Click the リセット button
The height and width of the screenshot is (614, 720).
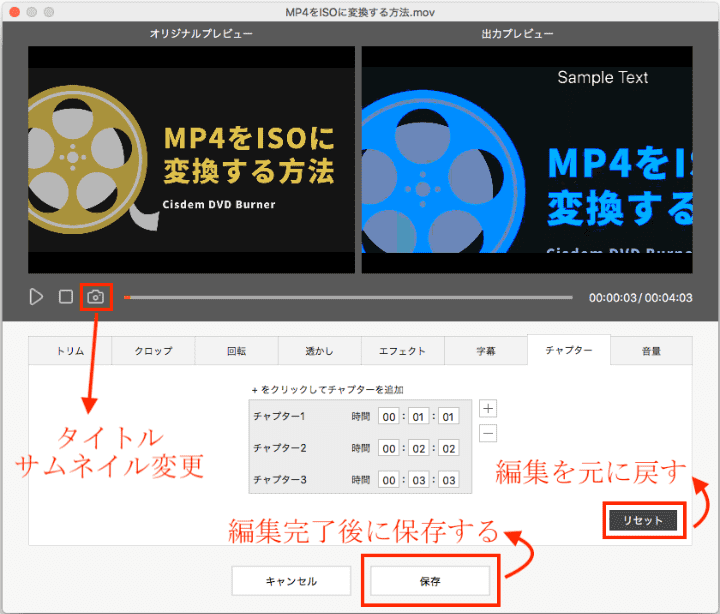(643, 520)
